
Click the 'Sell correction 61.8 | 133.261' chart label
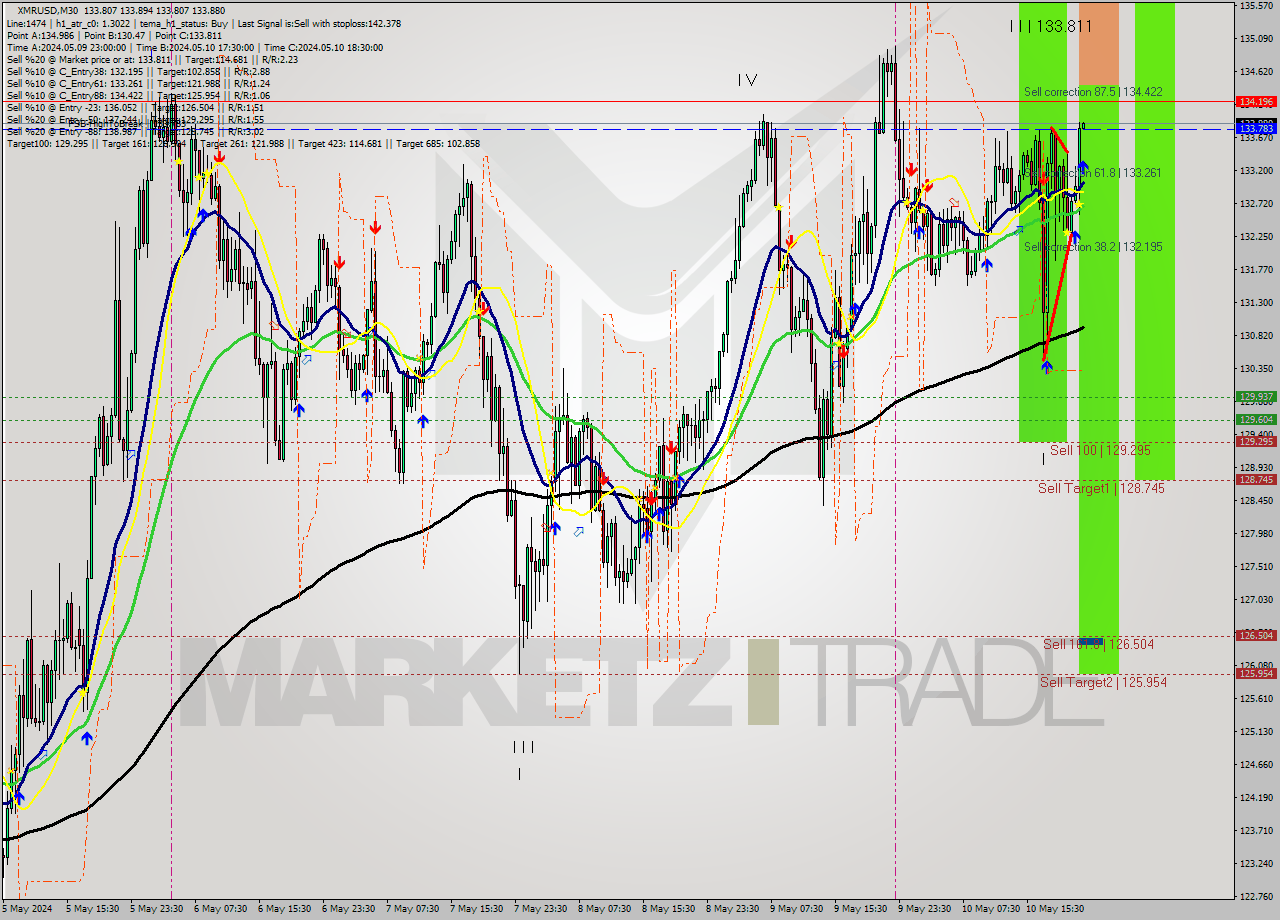pos(1093,173)
